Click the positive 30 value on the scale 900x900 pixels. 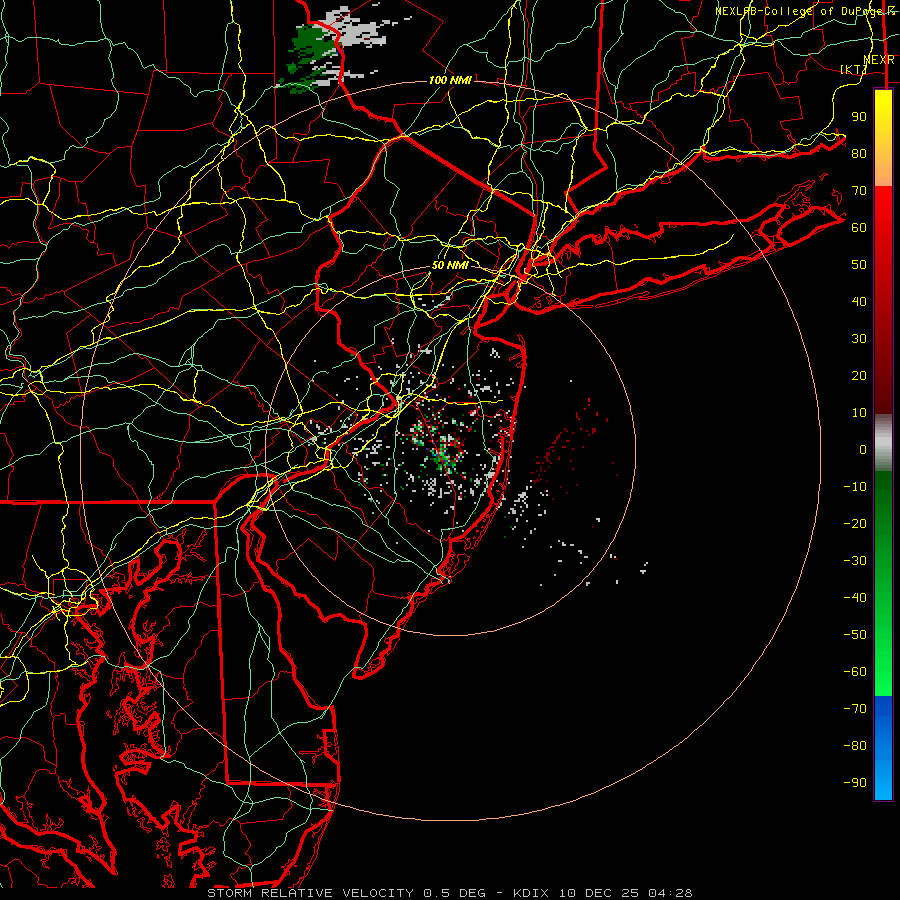pos(859,339)
